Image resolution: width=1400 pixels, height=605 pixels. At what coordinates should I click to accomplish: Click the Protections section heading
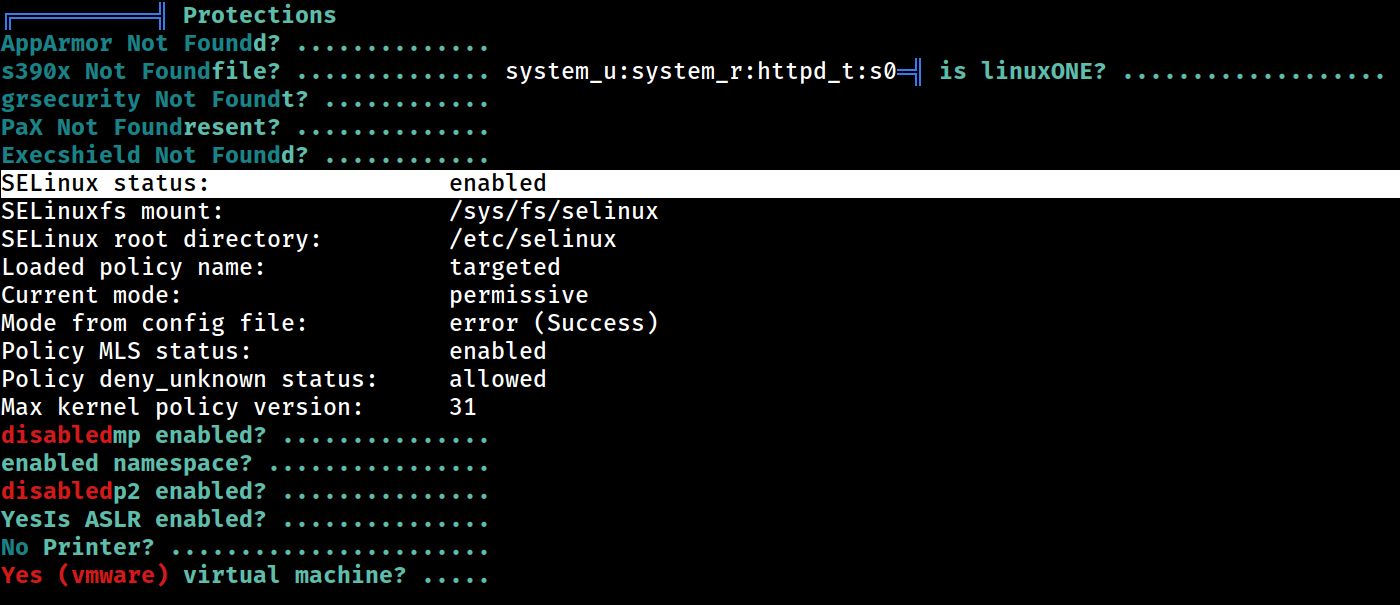tap(260, 15)
